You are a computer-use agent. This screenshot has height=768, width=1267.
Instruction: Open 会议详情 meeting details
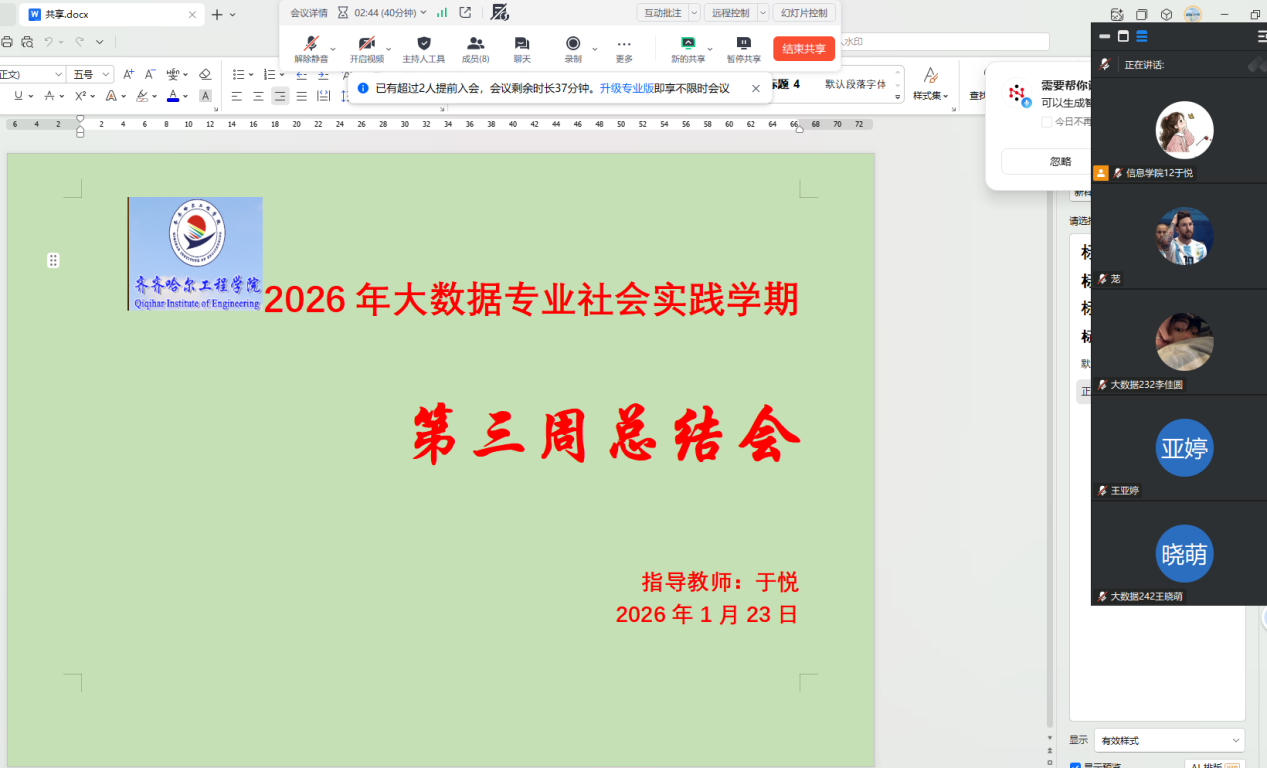(x=308, y=13)
